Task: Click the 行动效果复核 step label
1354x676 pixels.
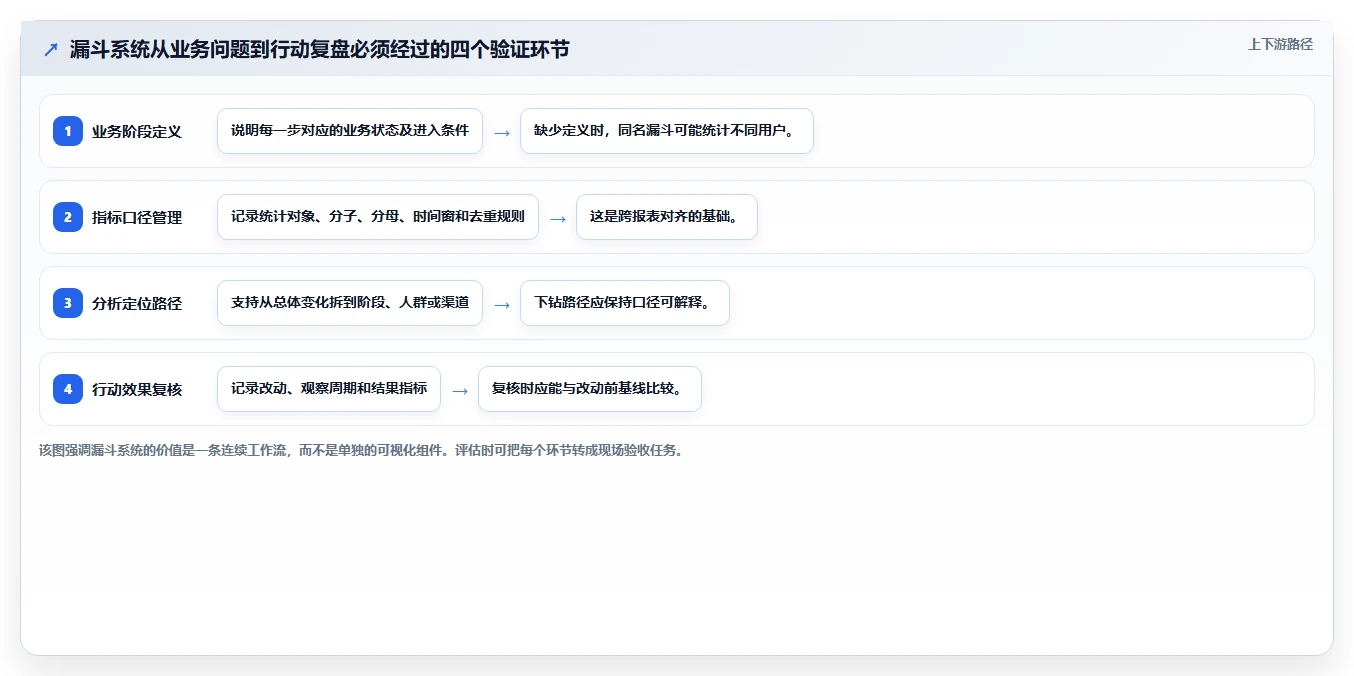Action: [x=137, y=389]
